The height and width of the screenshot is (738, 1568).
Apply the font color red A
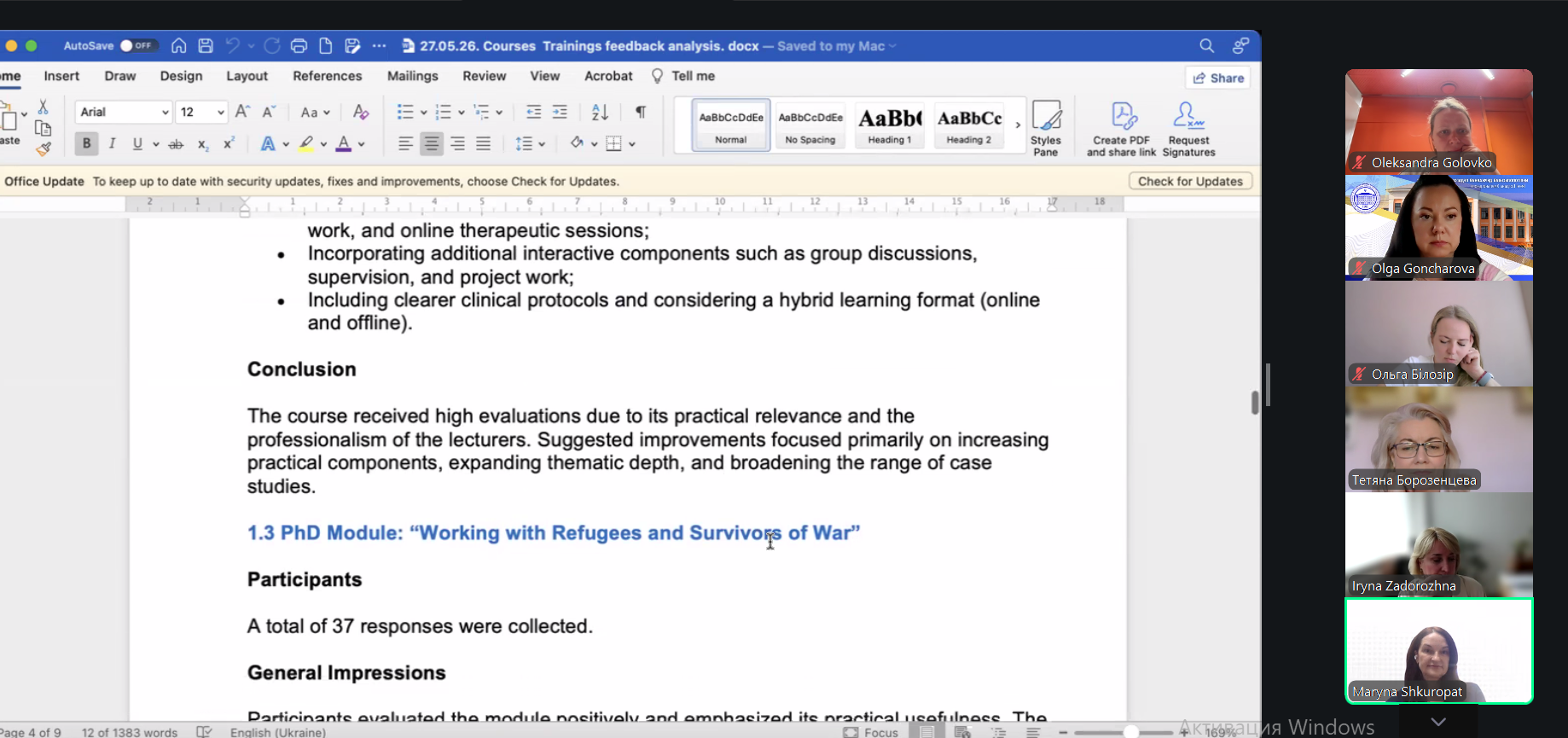(x=344, y=144)
